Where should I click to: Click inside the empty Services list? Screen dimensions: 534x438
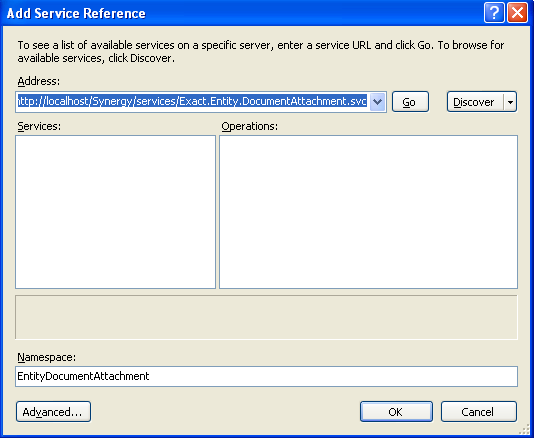pos(115,212)
